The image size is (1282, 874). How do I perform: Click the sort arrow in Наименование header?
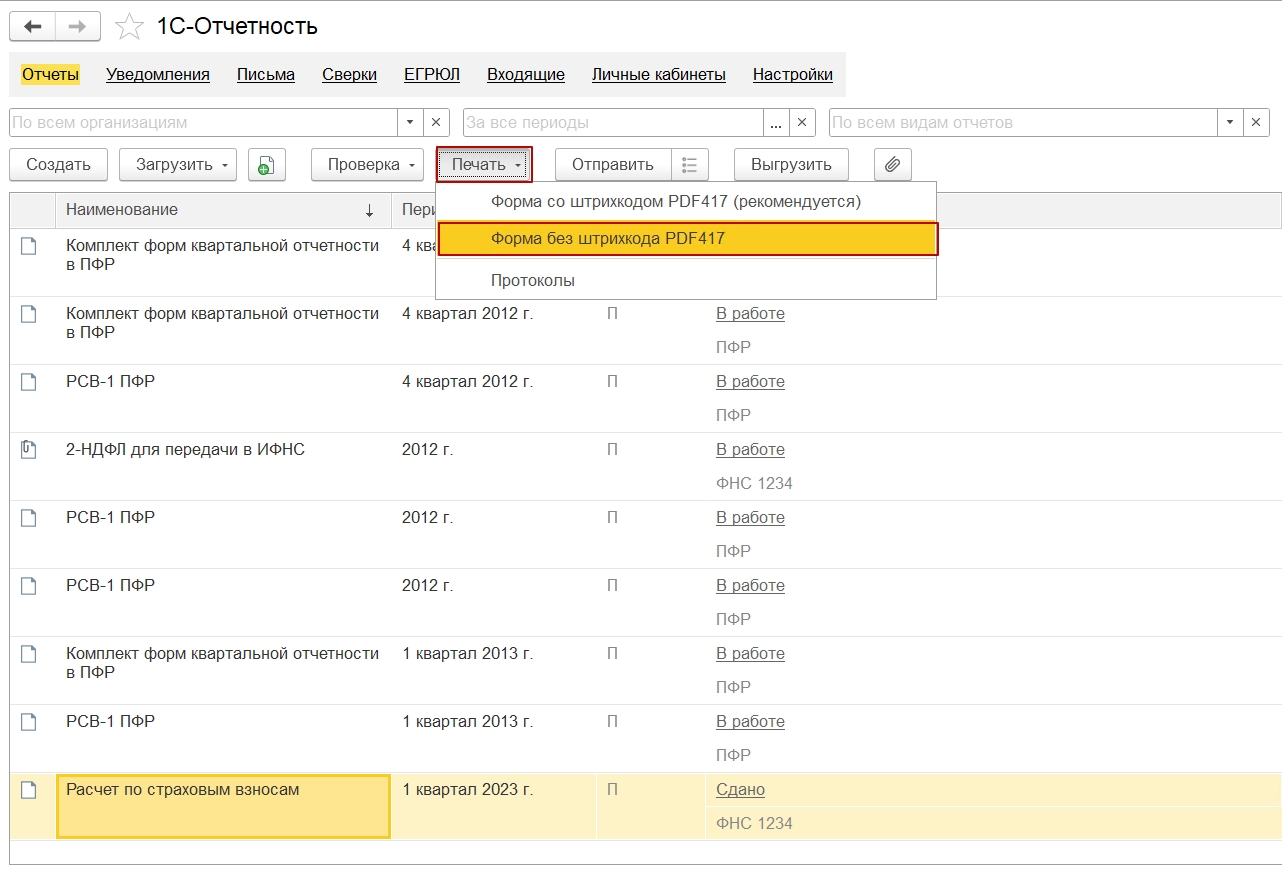(x=369, y=210)
